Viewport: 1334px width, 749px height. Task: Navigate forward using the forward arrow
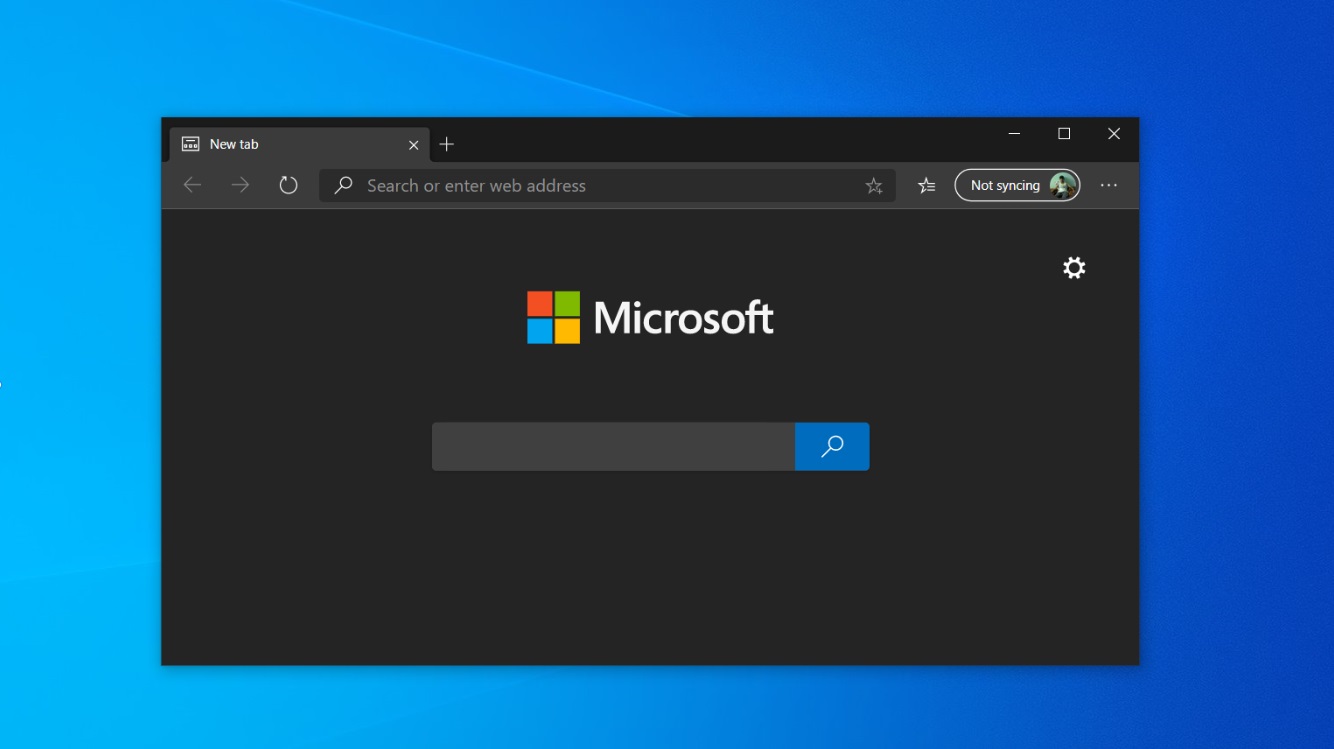pos(239,185)
